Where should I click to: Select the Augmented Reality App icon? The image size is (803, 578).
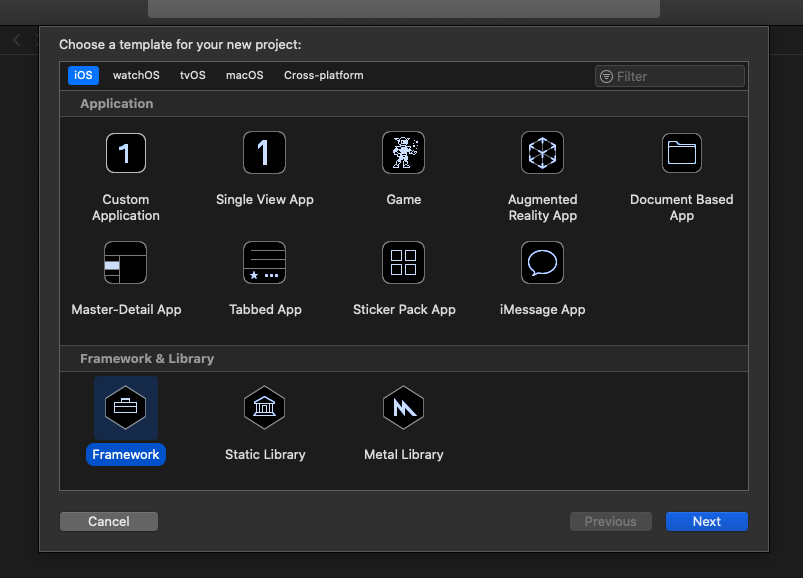542,153
